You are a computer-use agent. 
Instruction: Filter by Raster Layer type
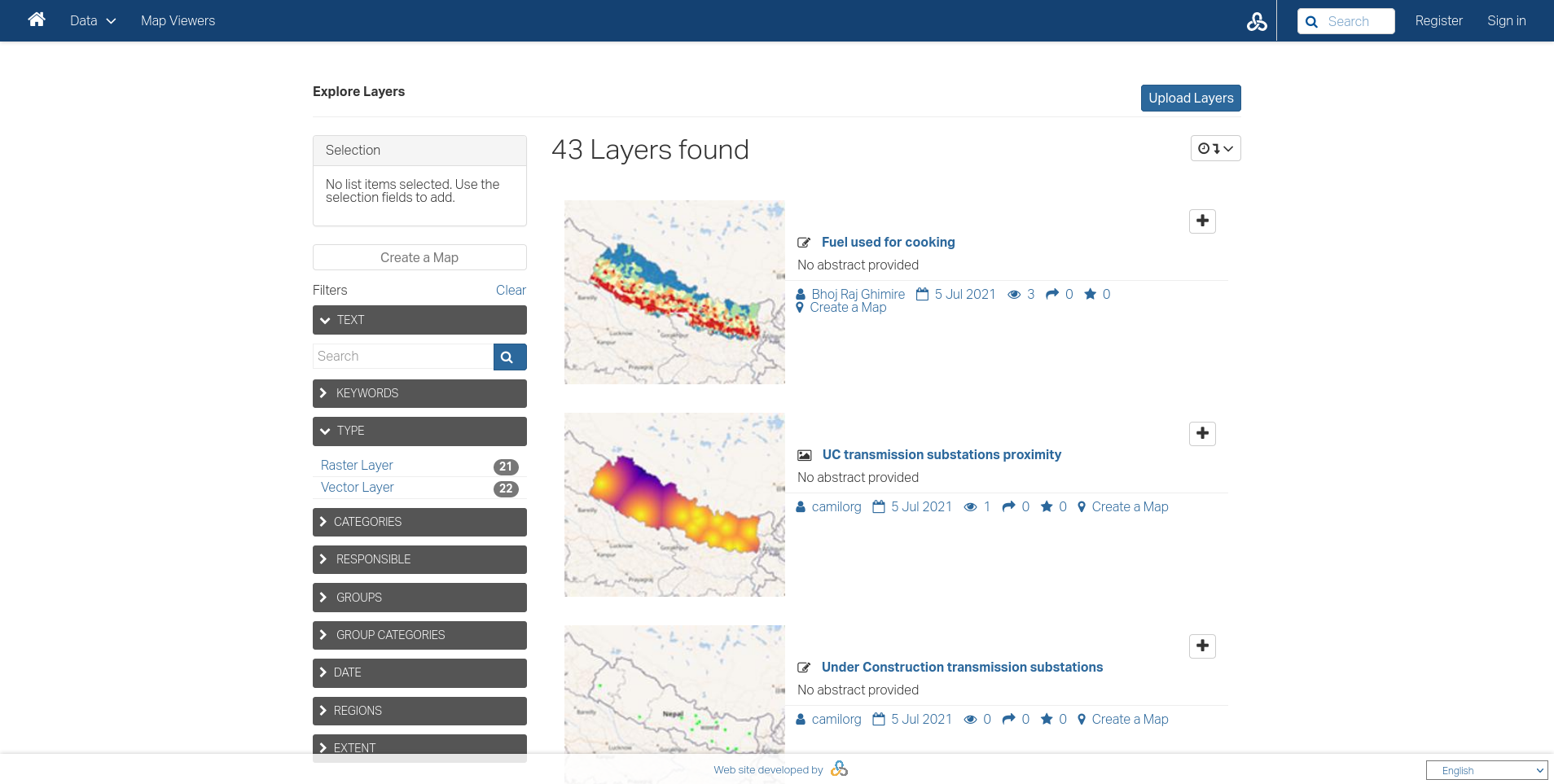357,465
